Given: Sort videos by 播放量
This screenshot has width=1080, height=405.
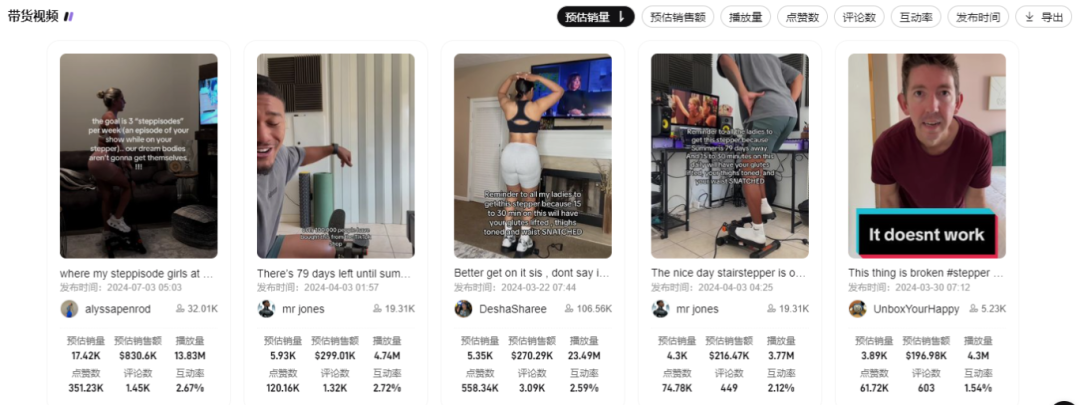Looking at the screenshot, I should coord(745,17).
